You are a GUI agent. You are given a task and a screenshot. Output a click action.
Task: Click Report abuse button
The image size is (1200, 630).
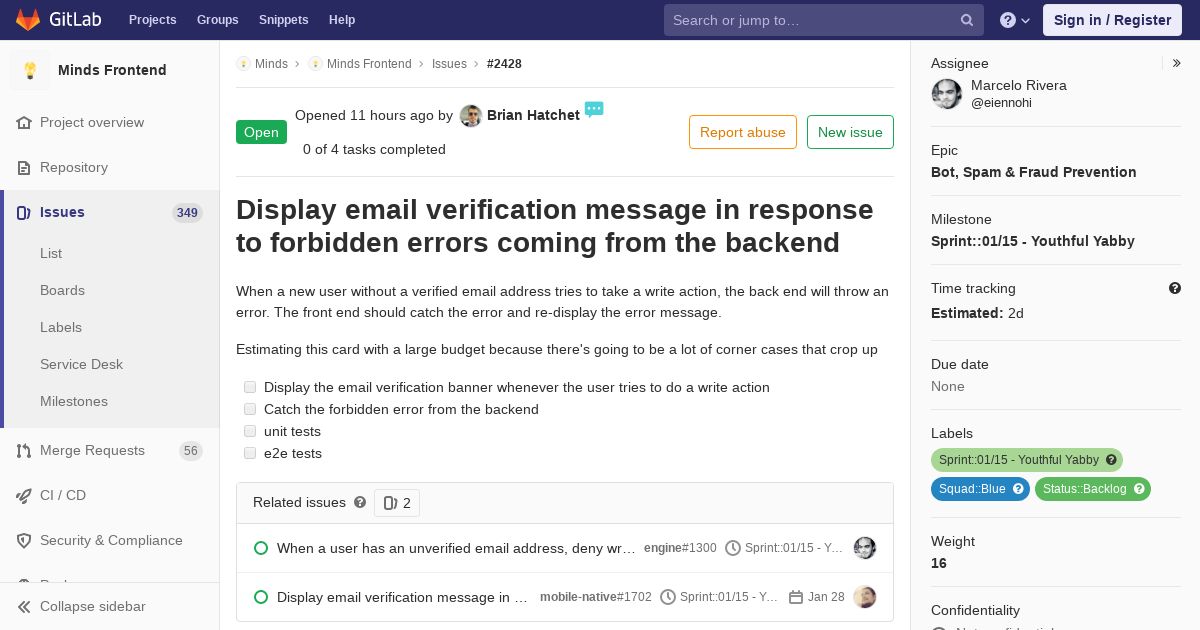click(743, 132)
